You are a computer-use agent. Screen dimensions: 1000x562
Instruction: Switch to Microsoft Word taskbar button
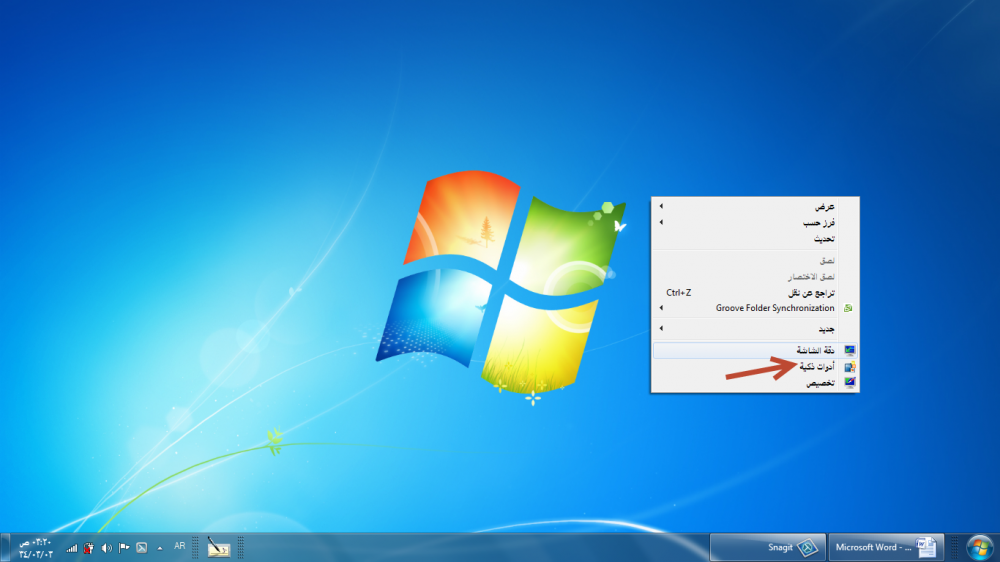pyautogui.click(x=884, y=547)
